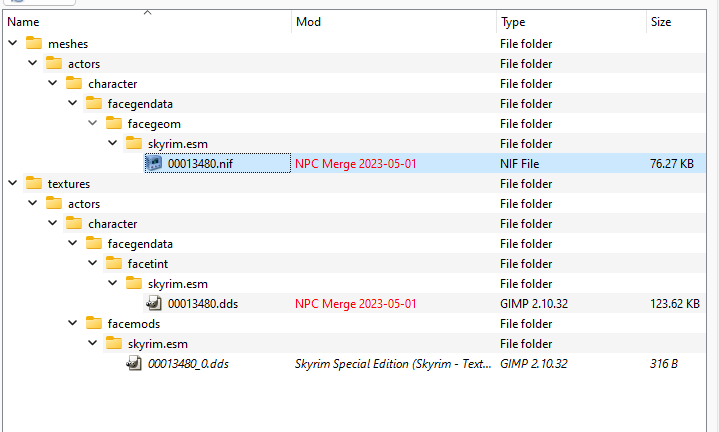Click the 316 B size cell

tap(664, 364)
